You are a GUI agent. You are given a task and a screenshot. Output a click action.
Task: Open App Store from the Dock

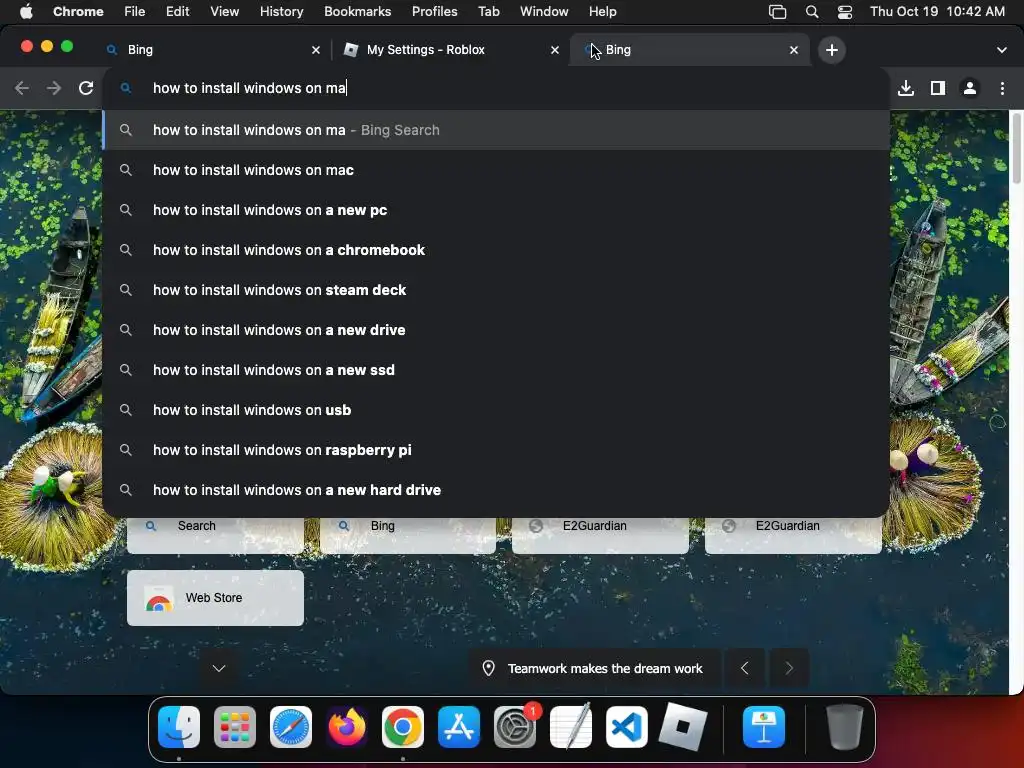(458, 727)
